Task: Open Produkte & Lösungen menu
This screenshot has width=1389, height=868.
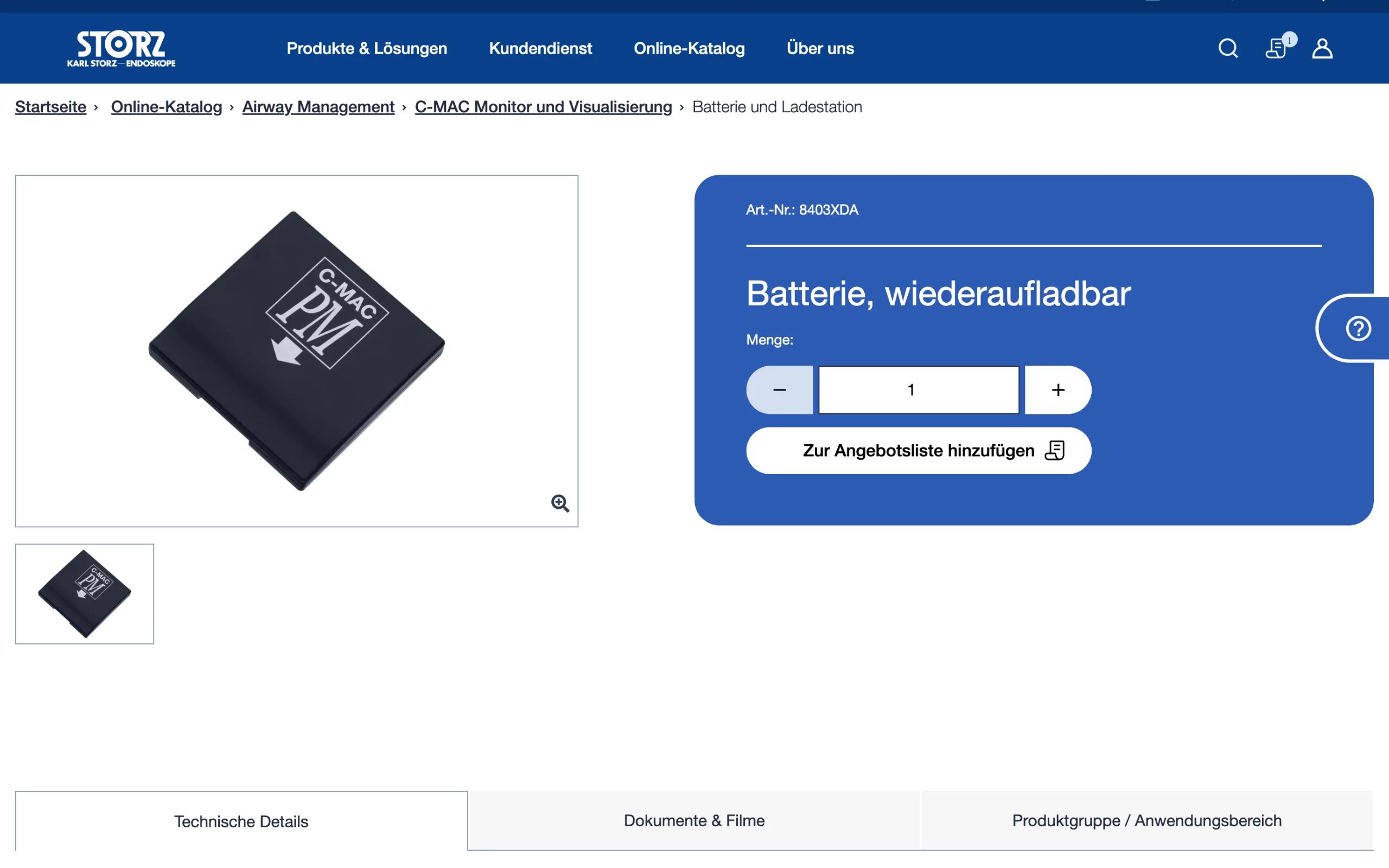Action: point(367,48)
